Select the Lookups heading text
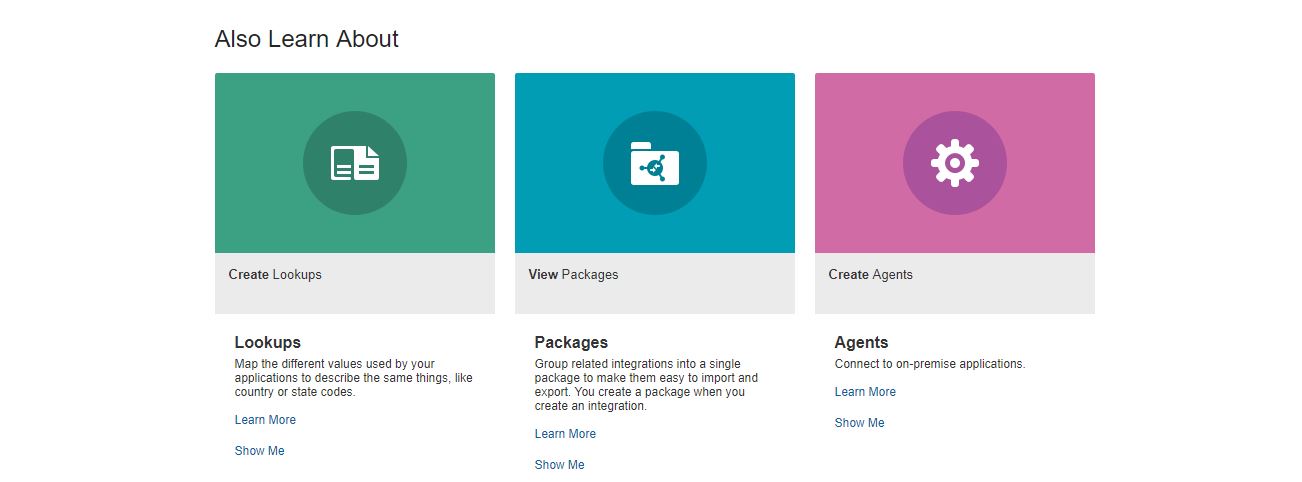Viewport: 1302px width, 482px height. coord(268,342)
